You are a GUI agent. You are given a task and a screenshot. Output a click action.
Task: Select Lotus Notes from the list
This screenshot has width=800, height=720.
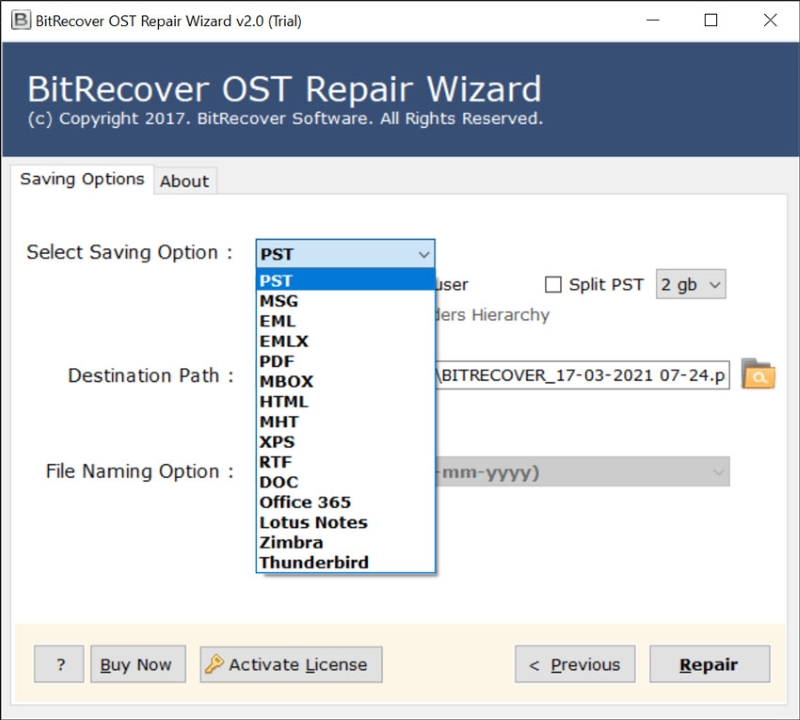[313, 522]
